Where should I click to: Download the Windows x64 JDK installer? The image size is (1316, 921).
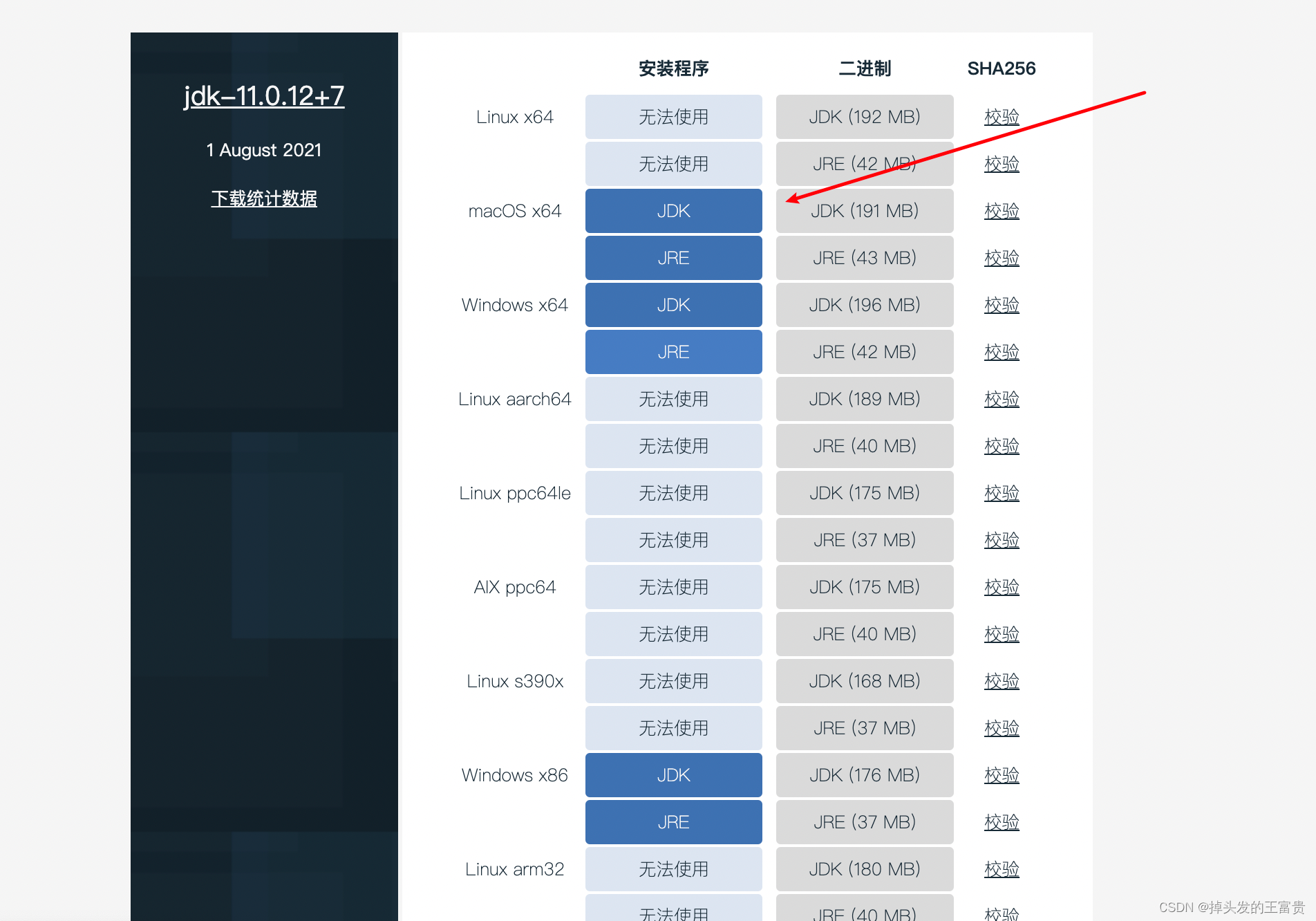coord(673,305)
